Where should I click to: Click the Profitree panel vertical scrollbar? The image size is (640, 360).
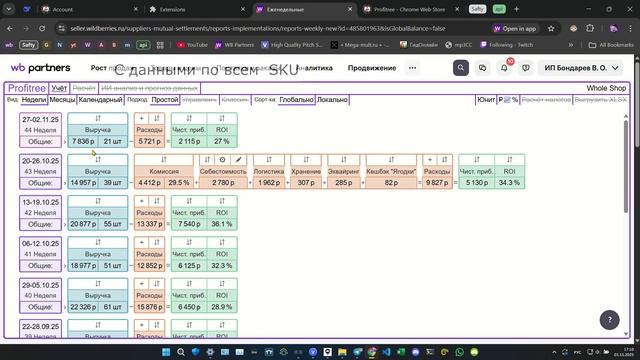(626, 166)
